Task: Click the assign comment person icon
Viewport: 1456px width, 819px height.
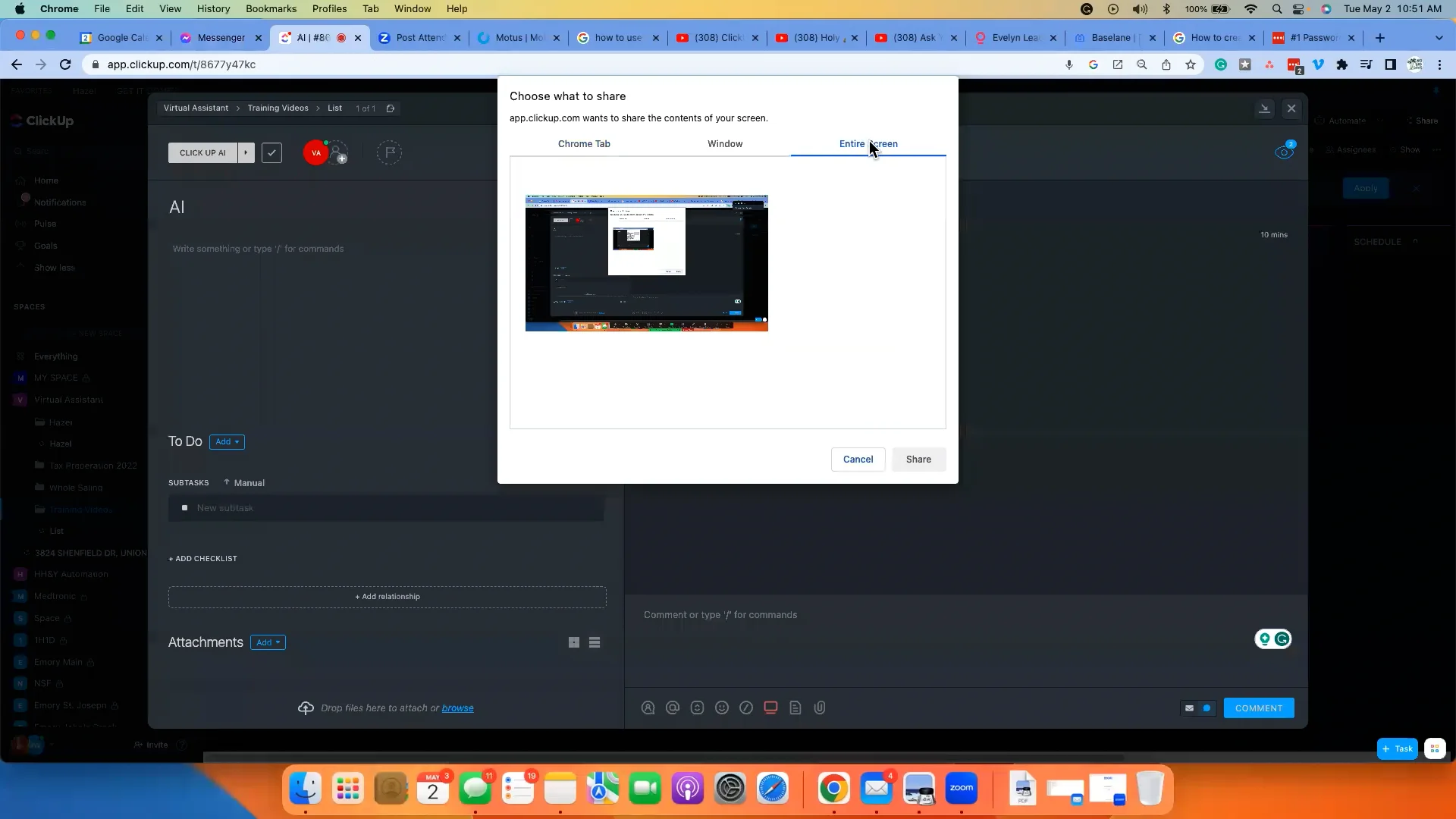Action: [x=648, y=708]
